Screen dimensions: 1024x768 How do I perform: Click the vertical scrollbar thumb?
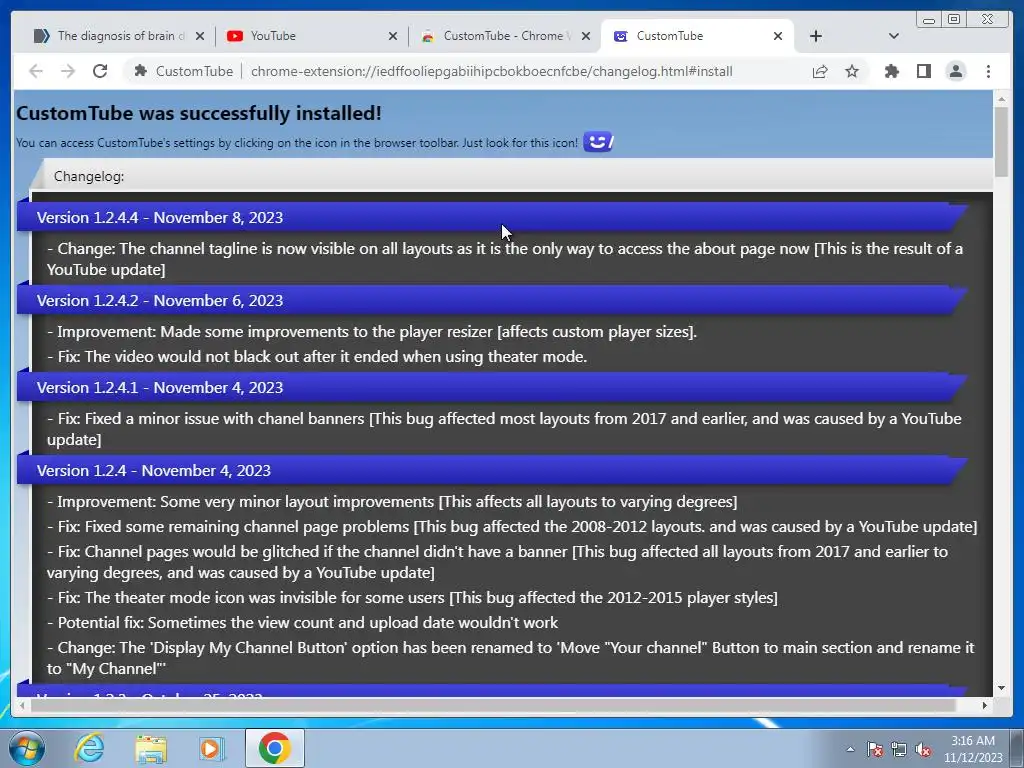(x=1001, y=140)
